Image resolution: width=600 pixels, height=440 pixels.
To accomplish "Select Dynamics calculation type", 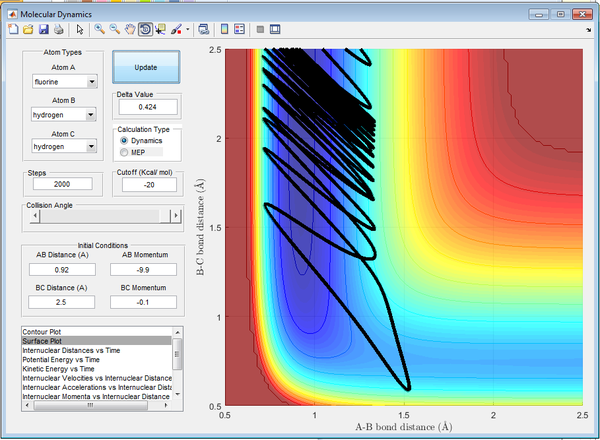I will pyautogui.click(x=125, y=141).
